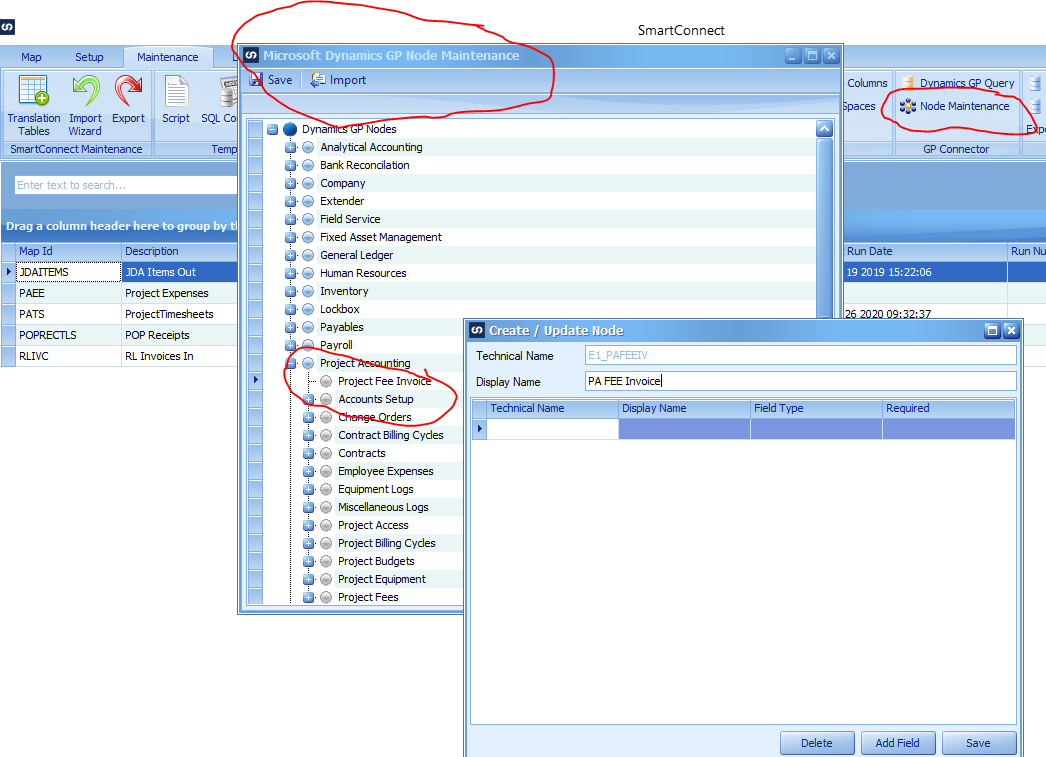This screenshot has width=1046, height=757.
Task: Select the Project Billing Cycles tree item
Action: pos(386,543)
